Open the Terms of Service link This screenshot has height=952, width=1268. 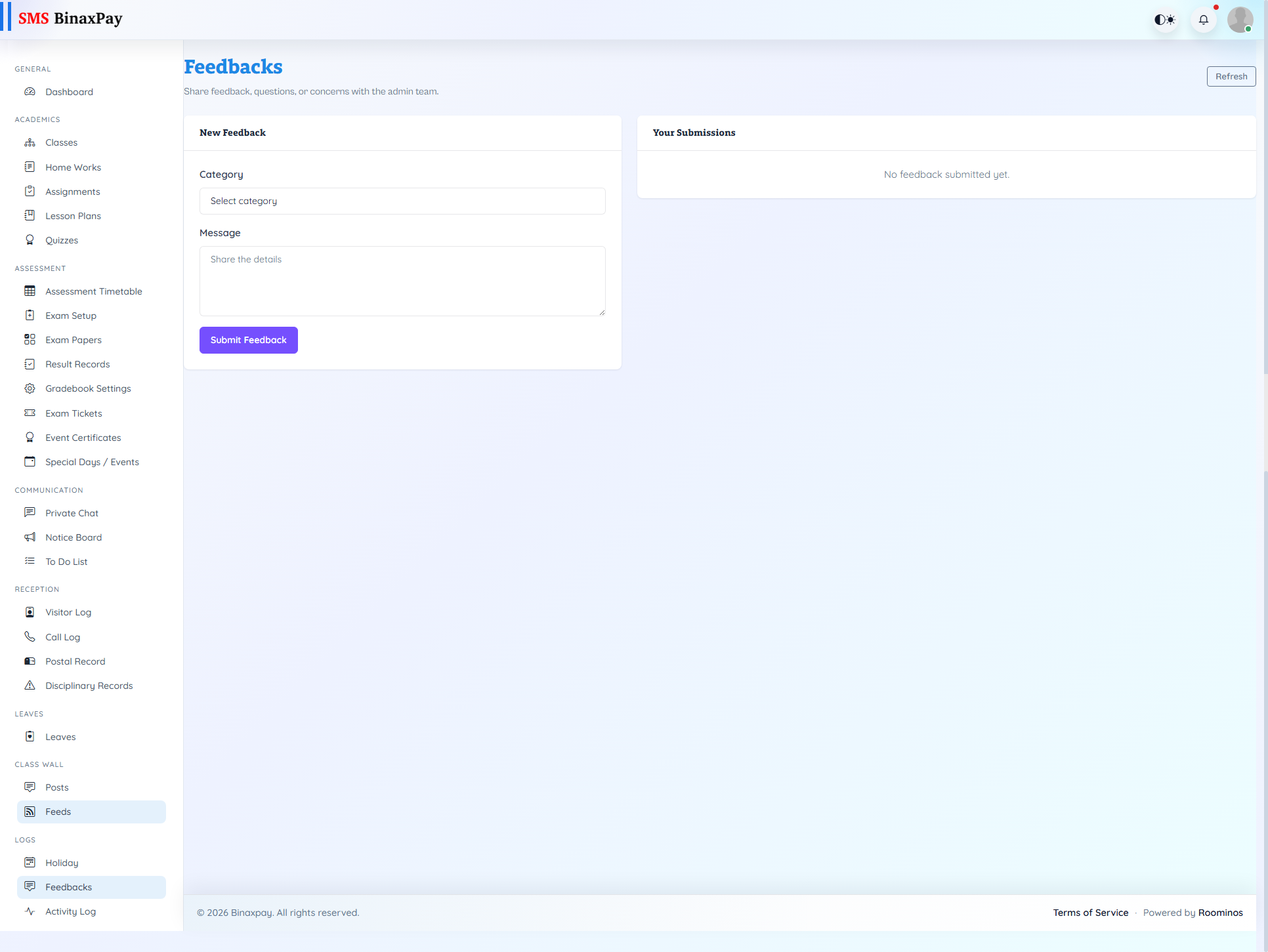pos(1091,912)
